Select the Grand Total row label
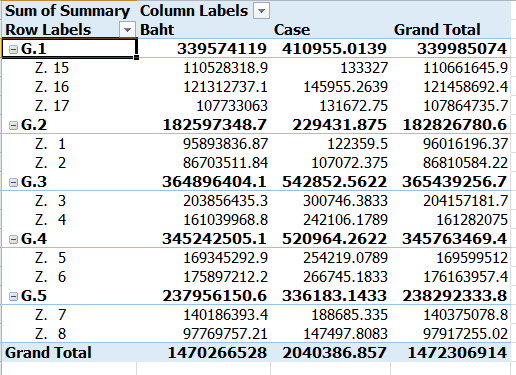 [48, 353]
